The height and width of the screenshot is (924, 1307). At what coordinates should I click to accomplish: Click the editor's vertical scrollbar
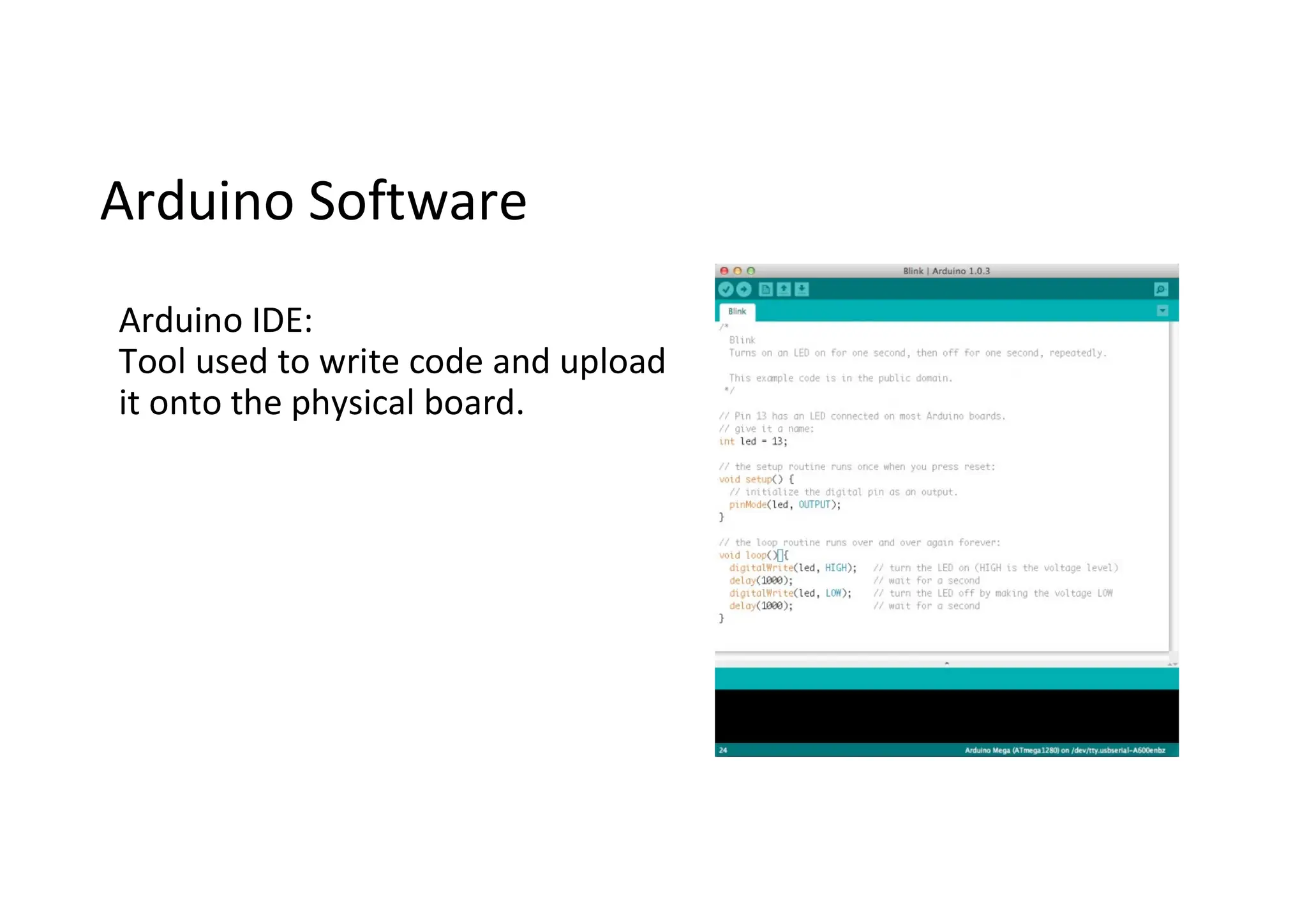click(x=1173, y=485)
